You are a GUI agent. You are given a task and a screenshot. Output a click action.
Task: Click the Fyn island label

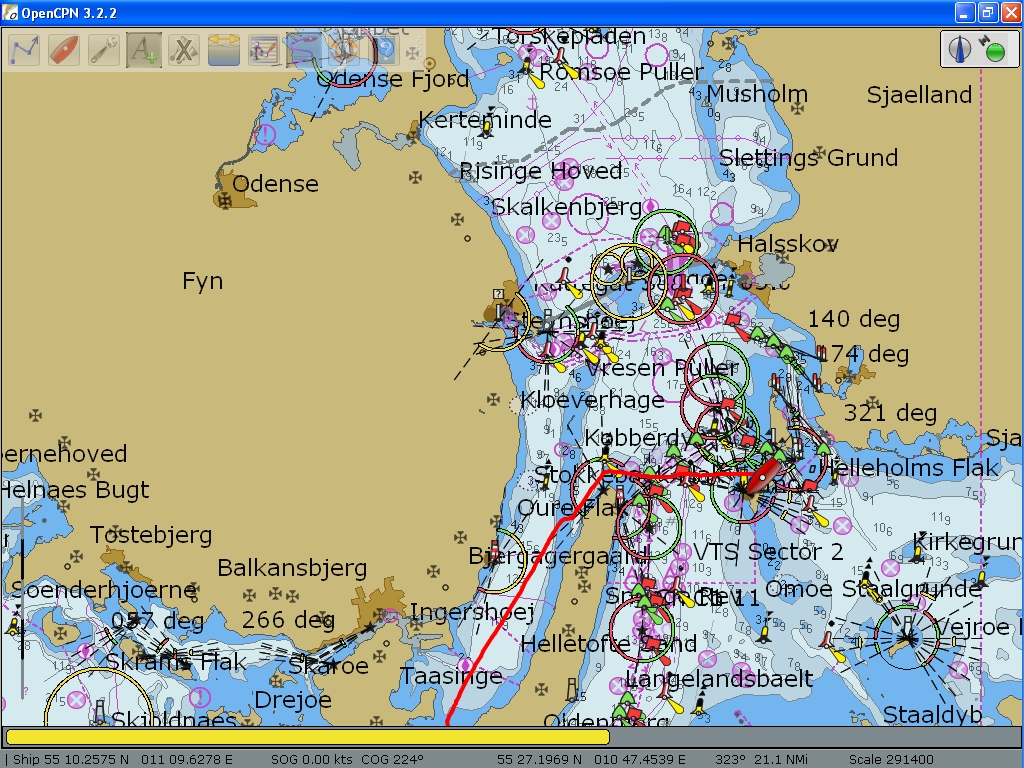pyautogui.click(x=202, y=281)
